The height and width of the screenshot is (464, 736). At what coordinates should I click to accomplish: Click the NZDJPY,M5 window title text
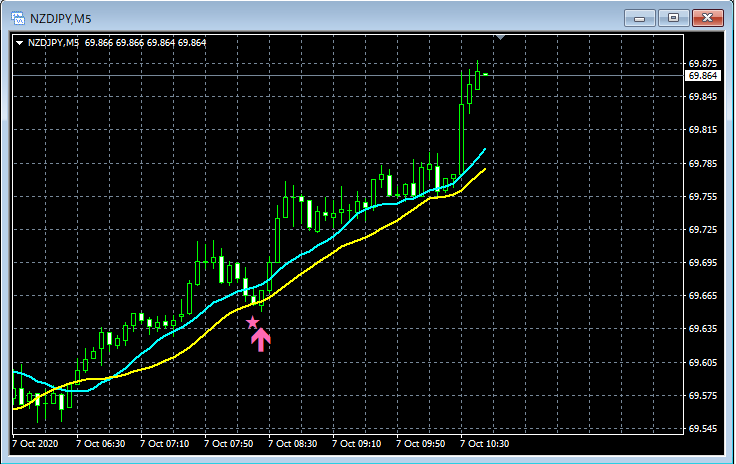point(61,19)
